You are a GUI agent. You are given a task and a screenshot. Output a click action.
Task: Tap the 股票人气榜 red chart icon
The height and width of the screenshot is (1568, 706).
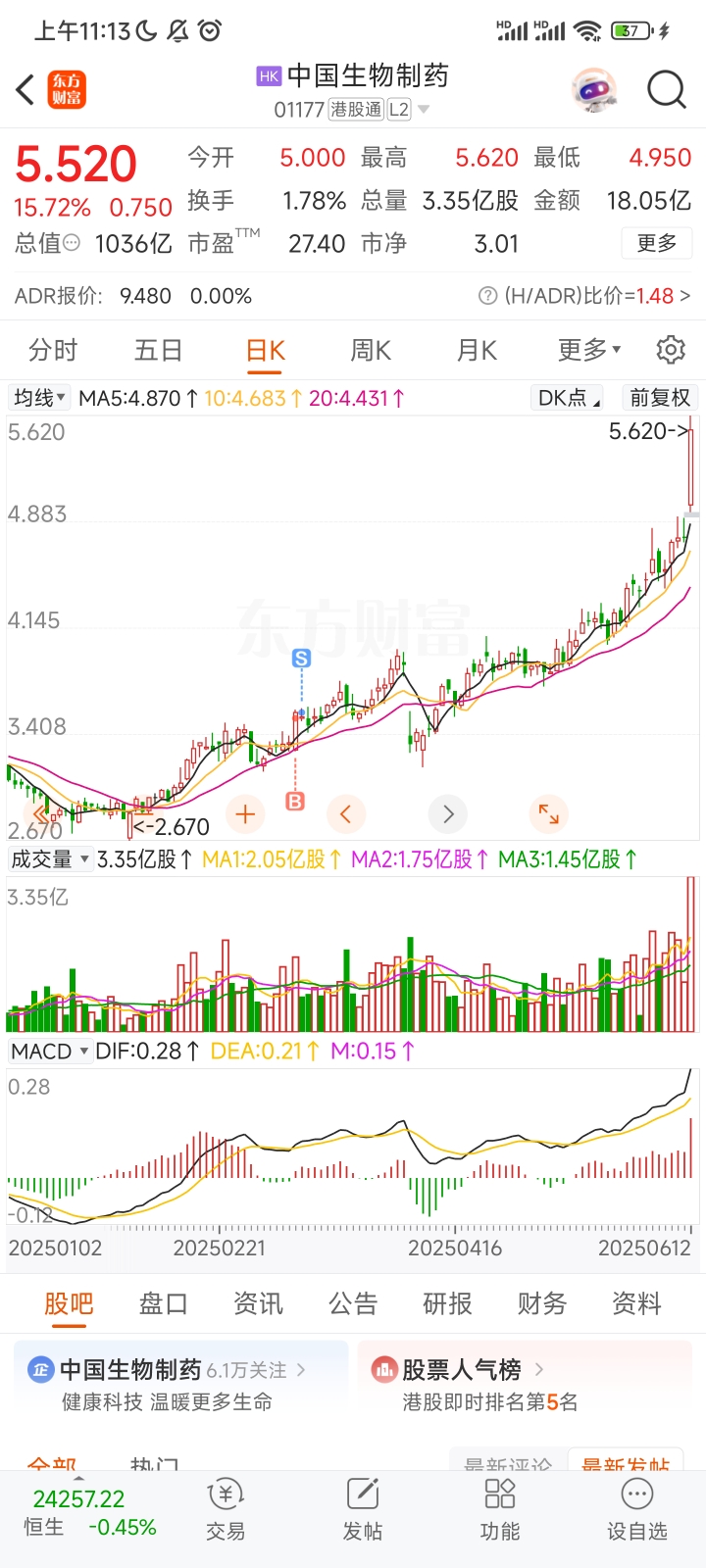click(383, 1369)
